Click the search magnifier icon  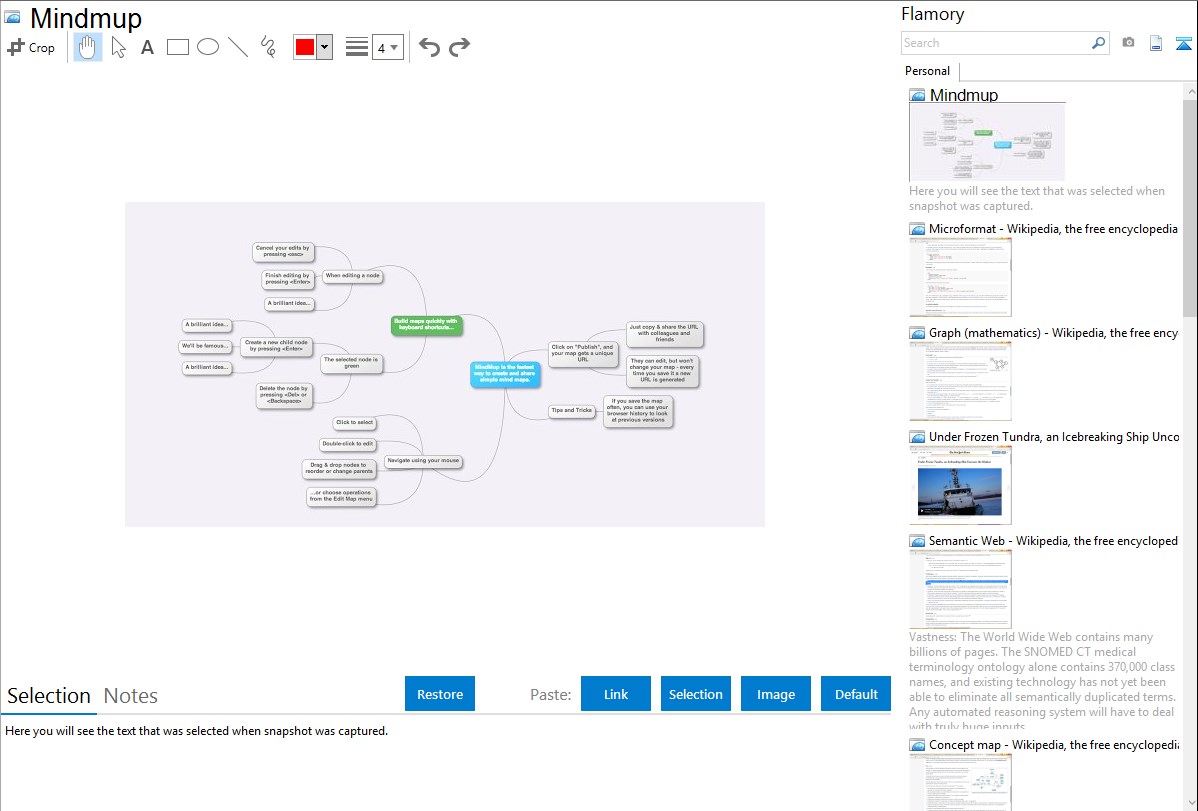[x=1099, y=43]
